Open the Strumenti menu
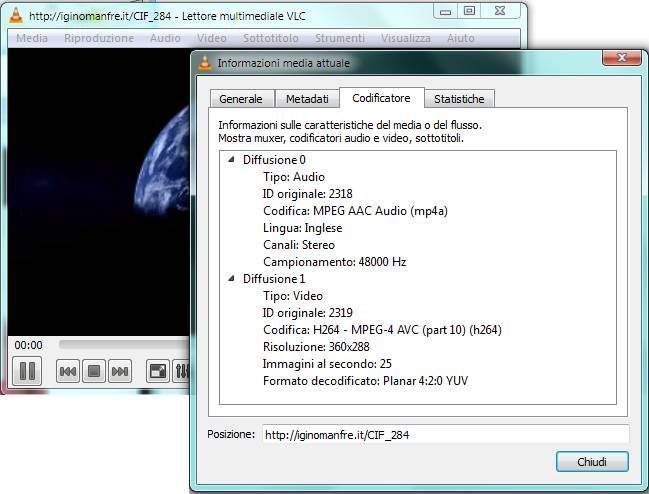Screen dimensions: 649x494 [x=340, y=38]
